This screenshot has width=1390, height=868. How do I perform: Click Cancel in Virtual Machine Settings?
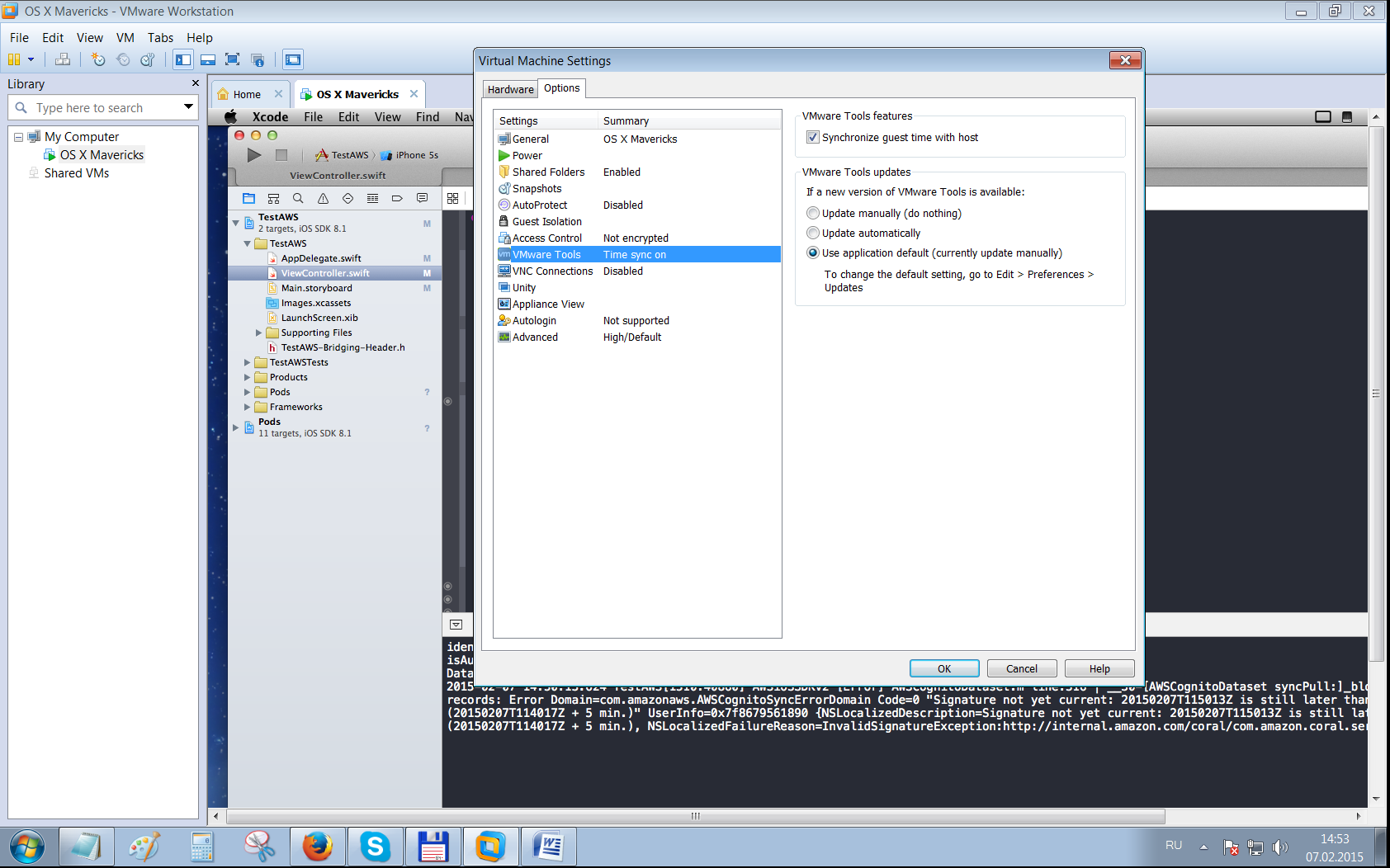coord(1022,669)
